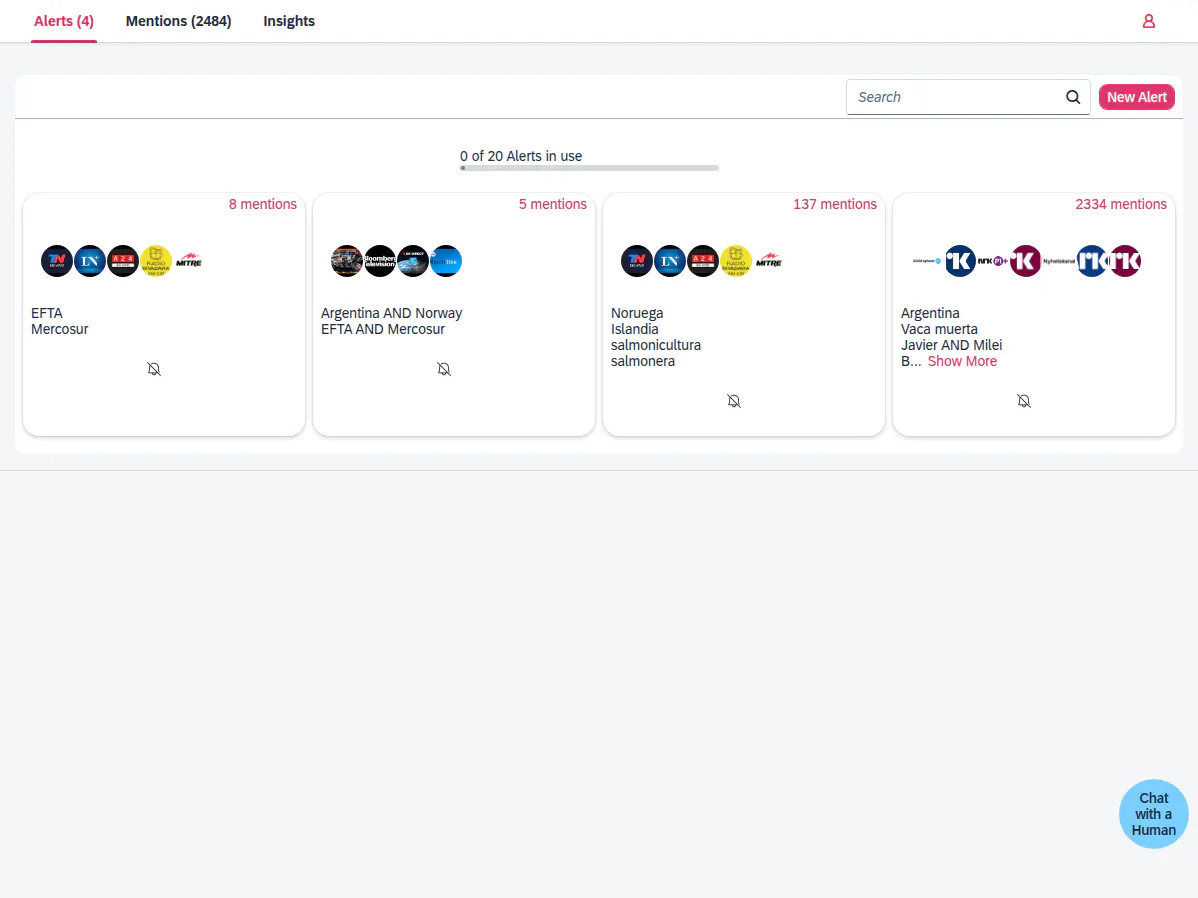Open the Insights tab
The width and height of the screenshot is (1198, 898).
(289, 21)
